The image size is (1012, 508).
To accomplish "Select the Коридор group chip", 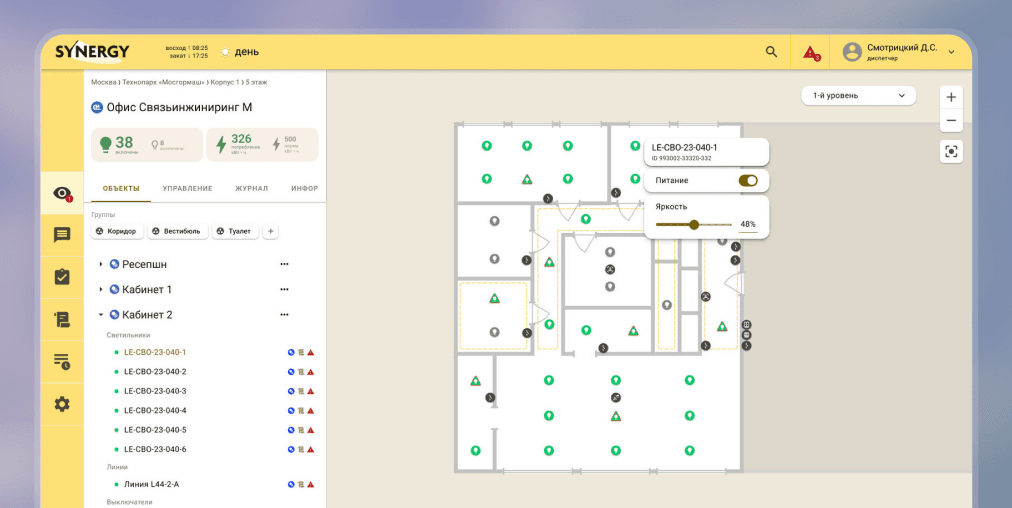I will coord(115,231).
